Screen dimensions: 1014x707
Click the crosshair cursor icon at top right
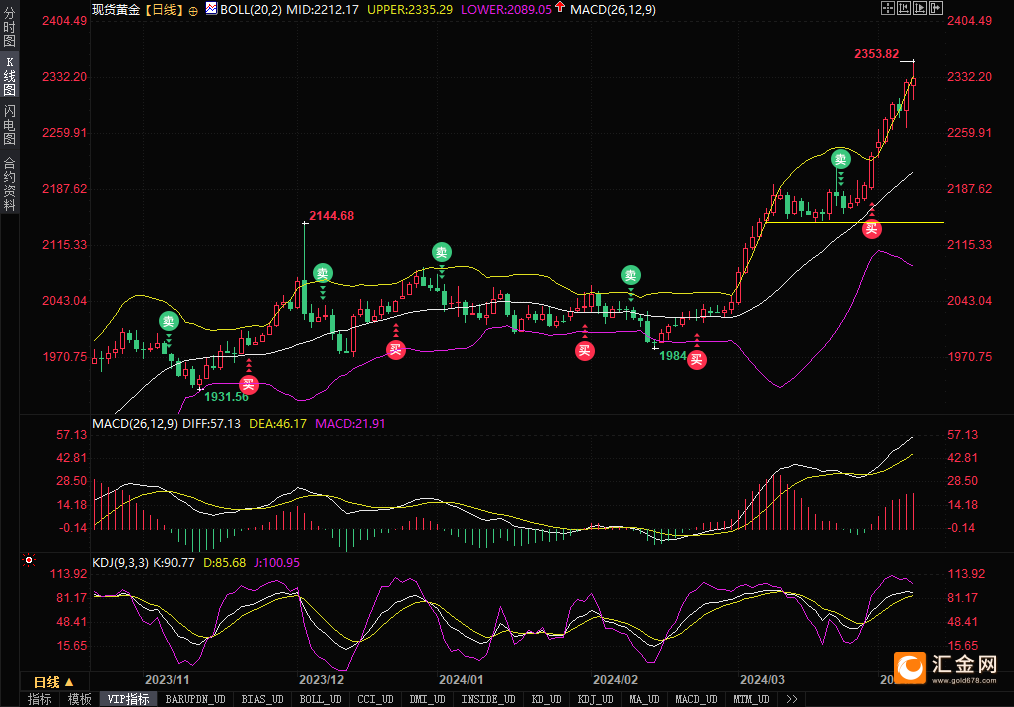click(888, 8)
